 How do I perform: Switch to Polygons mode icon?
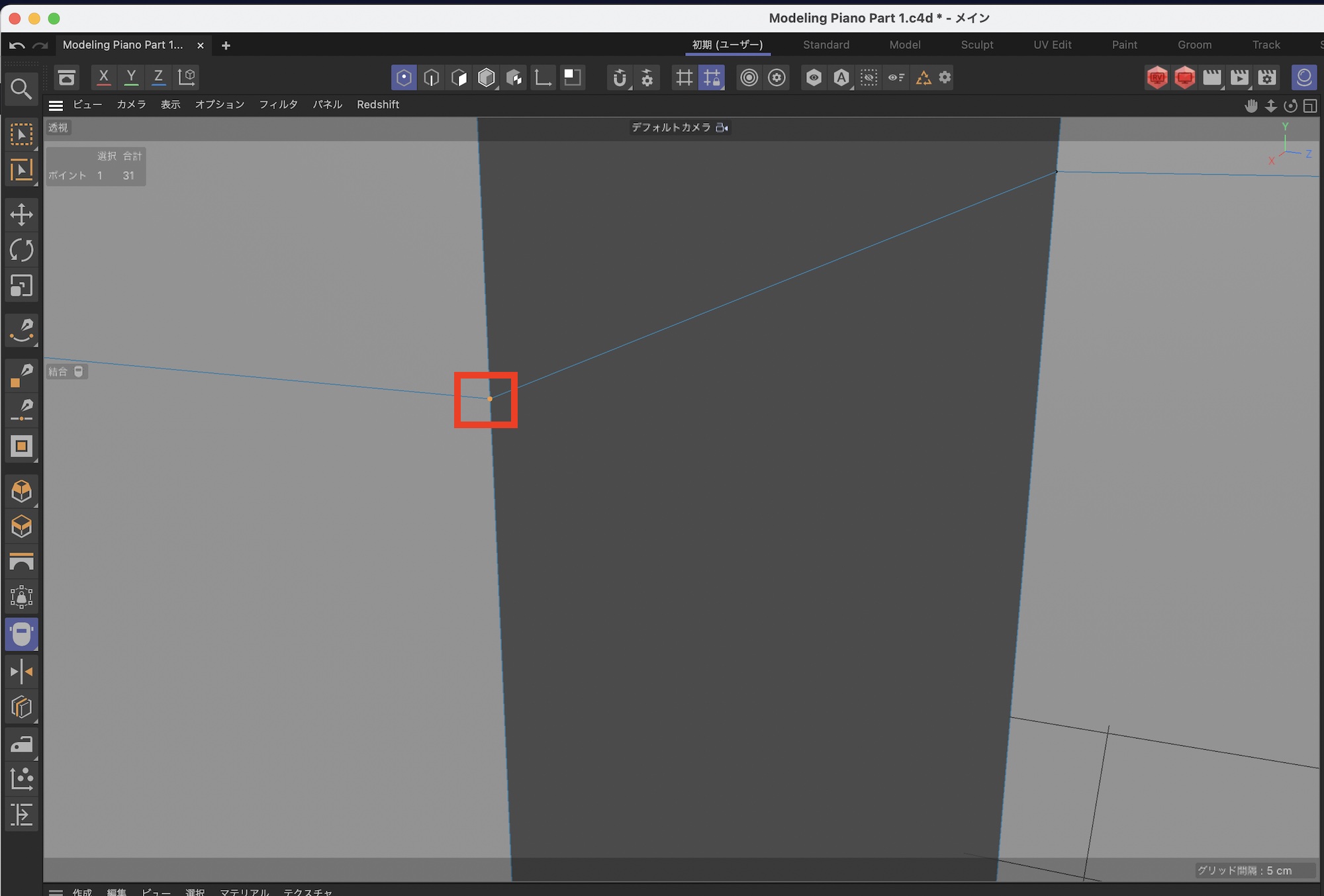(459, 77)
